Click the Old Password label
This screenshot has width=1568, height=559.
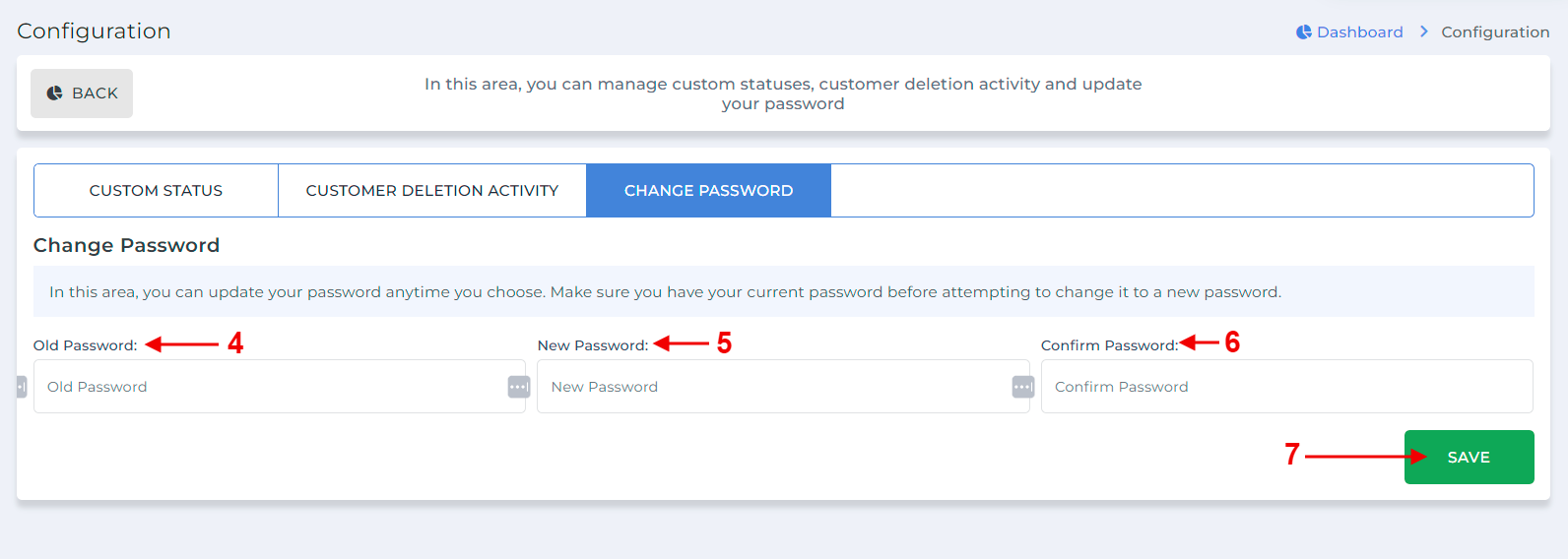pos(85,345)
